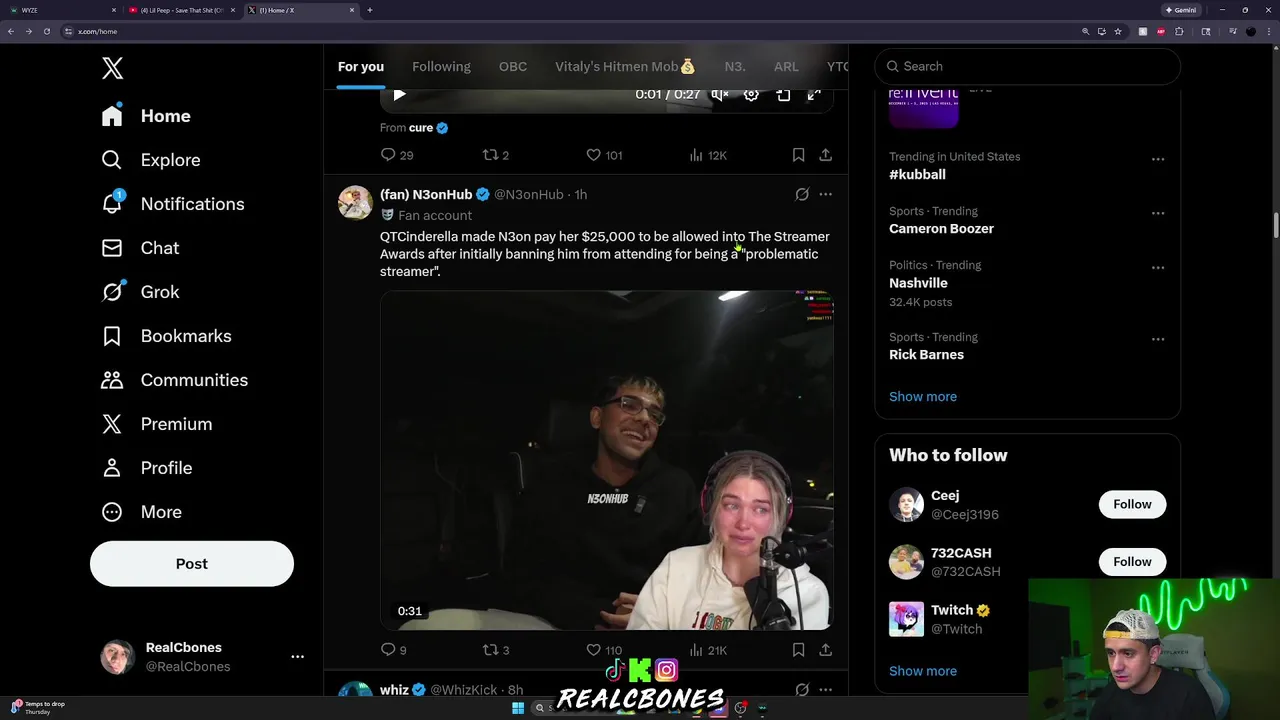The height and width of the screenshot is (720, 1280).
Task: Click the X logo in sidebar
Action: [112, 68]
